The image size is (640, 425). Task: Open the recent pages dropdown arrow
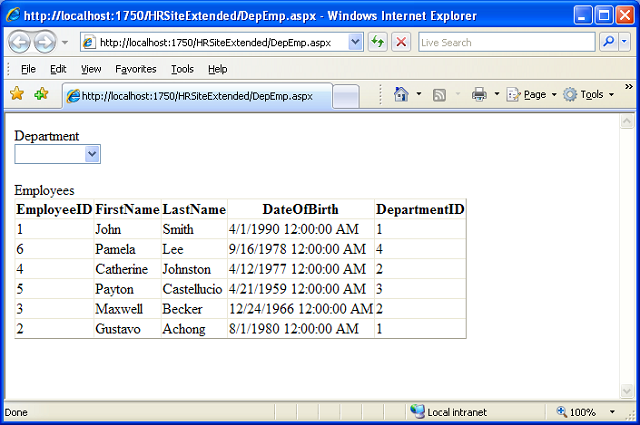(x=65, y=42)
